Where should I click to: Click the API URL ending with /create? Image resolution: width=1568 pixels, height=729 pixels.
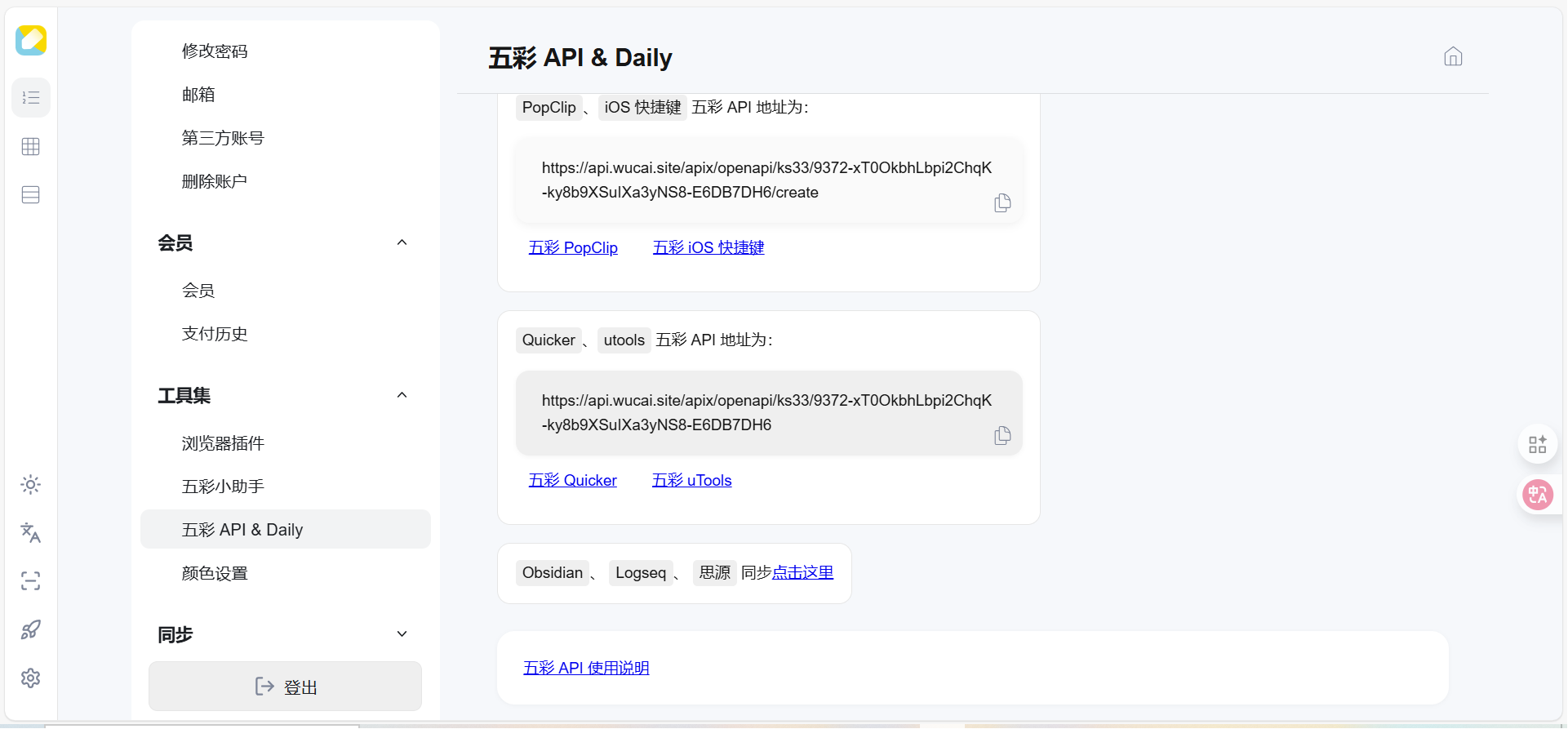click(x=766, y=180)
